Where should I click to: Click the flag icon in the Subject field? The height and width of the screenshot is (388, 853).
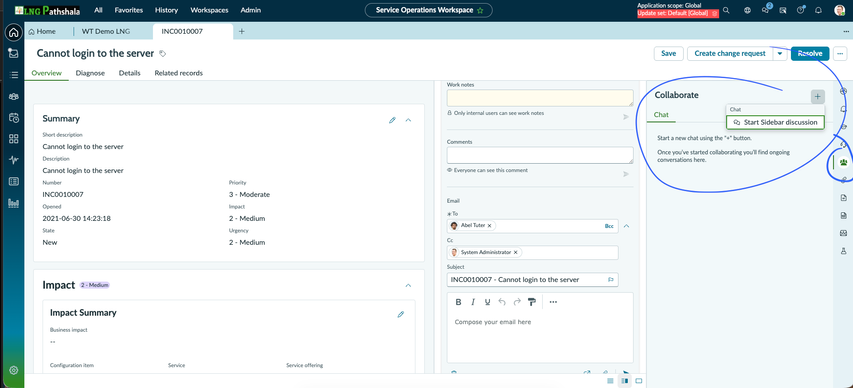610,280
